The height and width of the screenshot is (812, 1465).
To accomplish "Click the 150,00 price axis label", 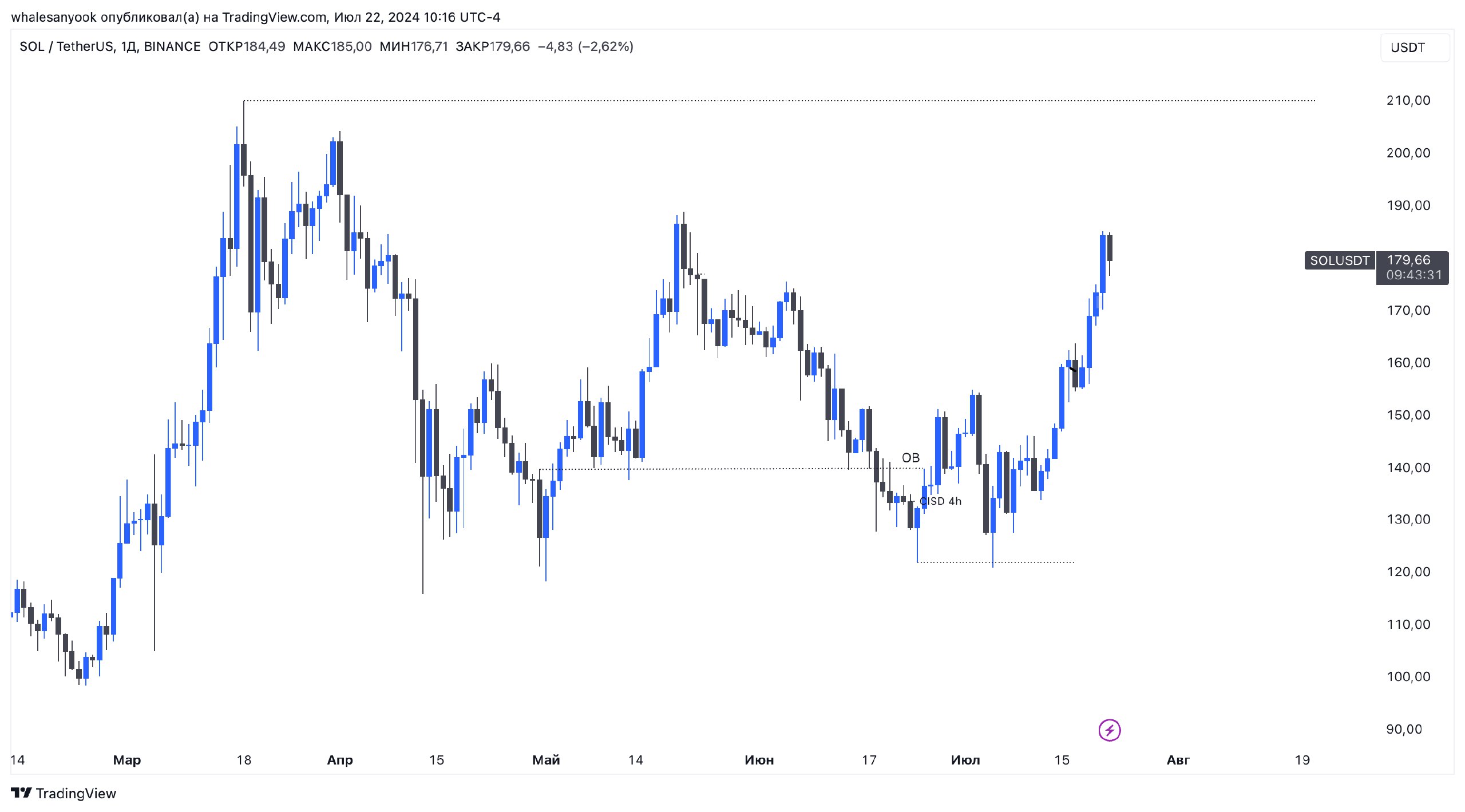I will click(x=1408, y=415).
